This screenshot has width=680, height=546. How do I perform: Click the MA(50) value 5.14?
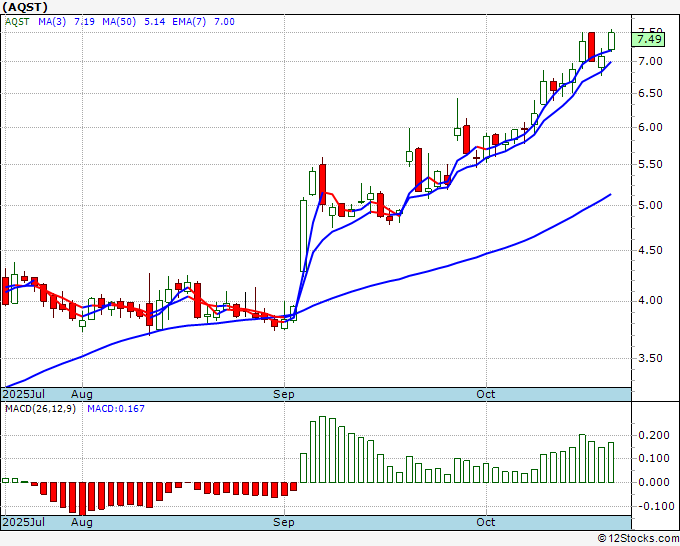click(x=154, y=22)
